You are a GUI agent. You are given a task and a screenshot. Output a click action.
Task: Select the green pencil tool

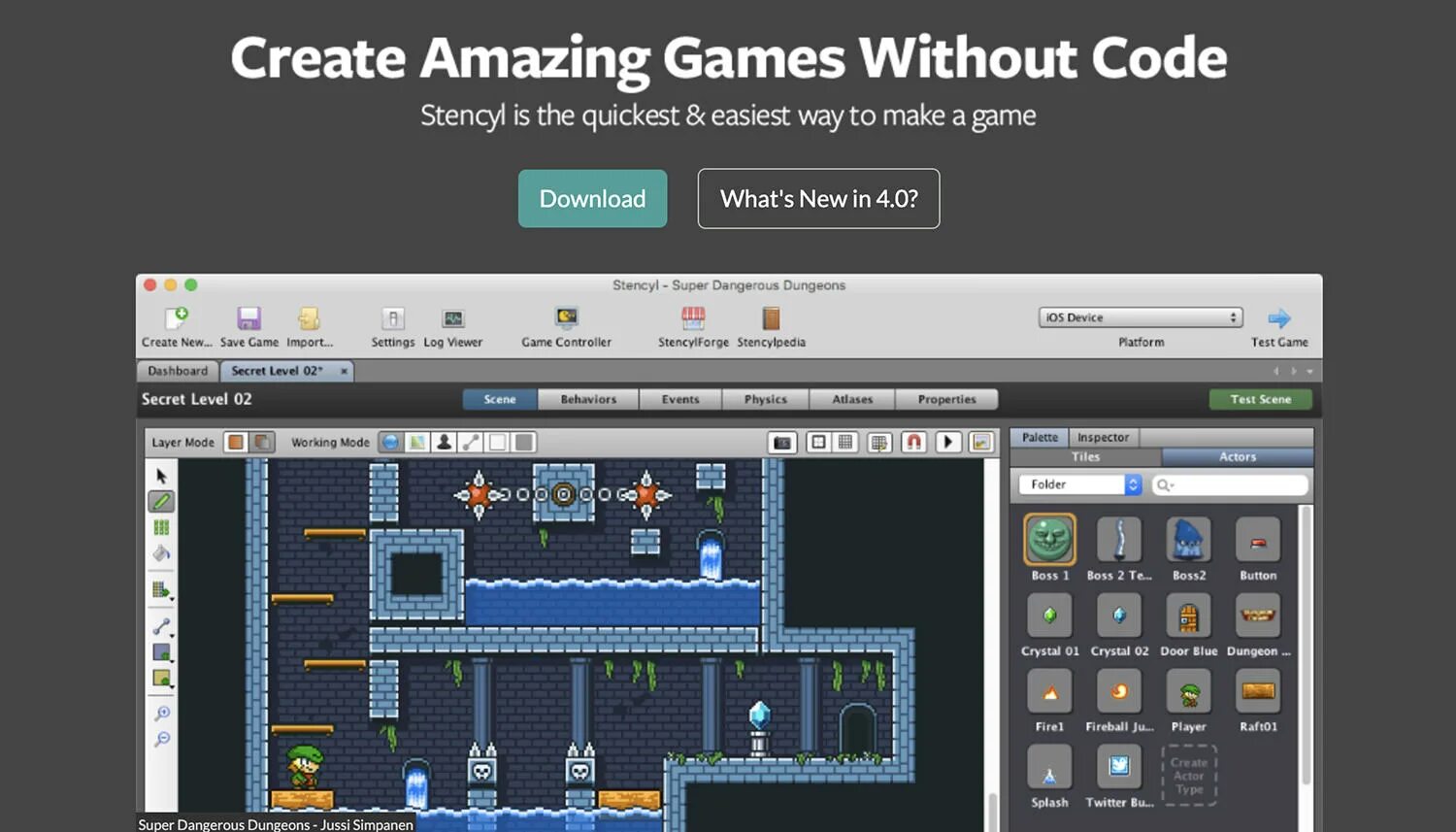tap(161, 501)
